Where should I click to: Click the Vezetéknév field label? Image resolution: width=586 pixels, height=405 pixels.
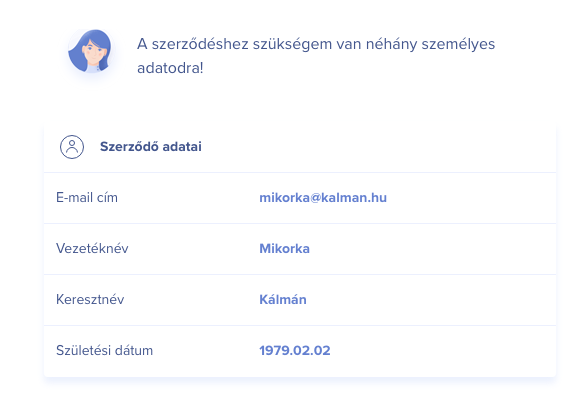click(x=92, y=248)
